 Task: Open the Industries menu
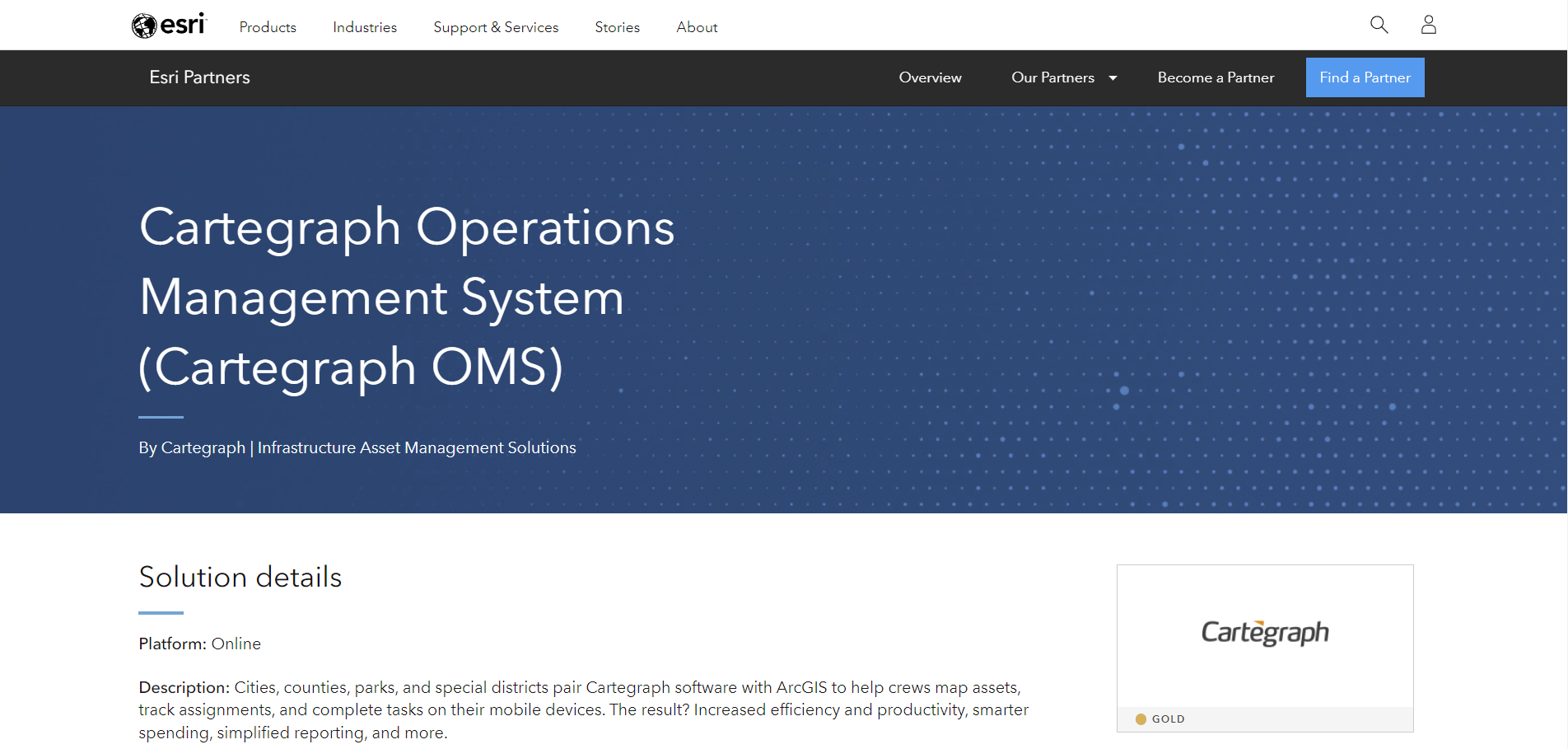pos(365,27)
